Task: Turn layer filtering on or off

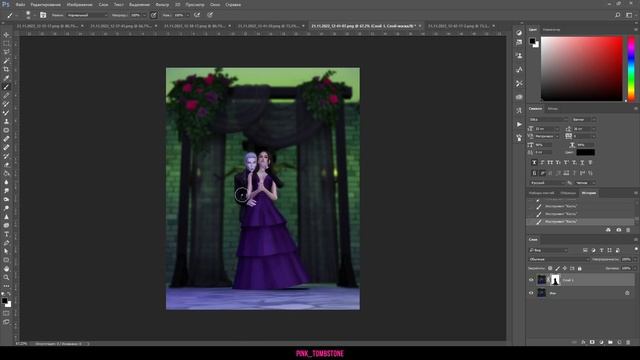Action: [x=636, y=249]
